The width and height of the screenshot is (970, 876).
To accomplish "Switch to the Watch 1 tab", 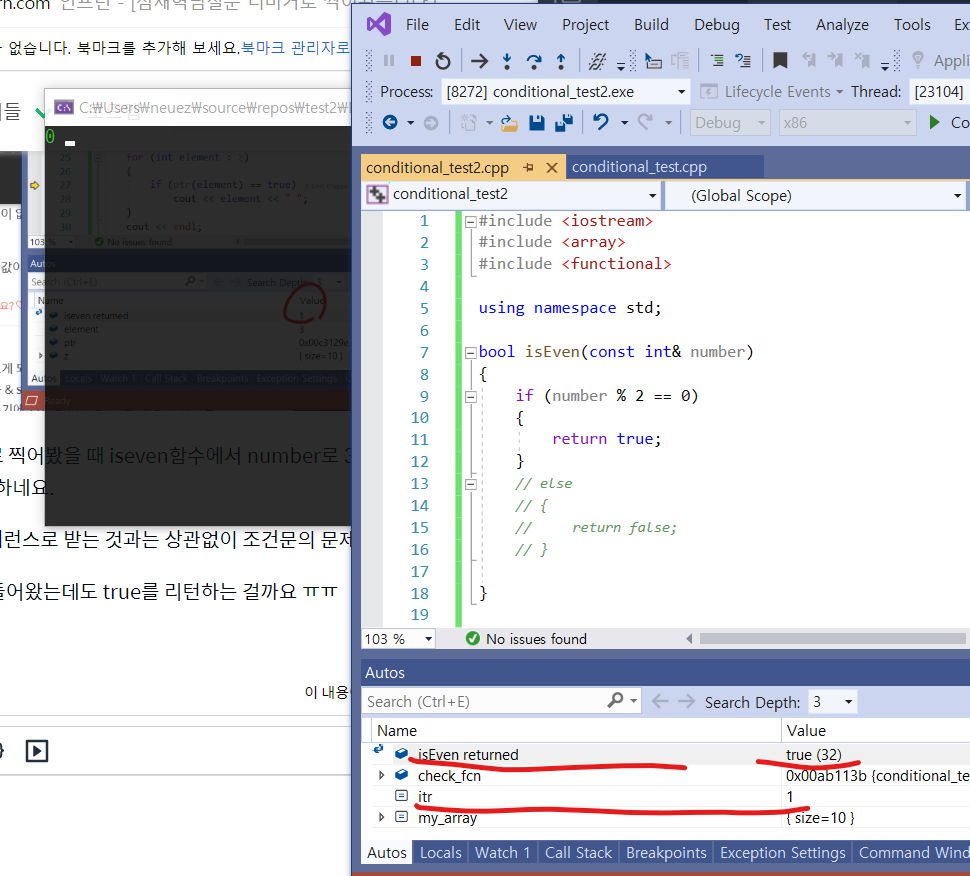I will 502,852.
